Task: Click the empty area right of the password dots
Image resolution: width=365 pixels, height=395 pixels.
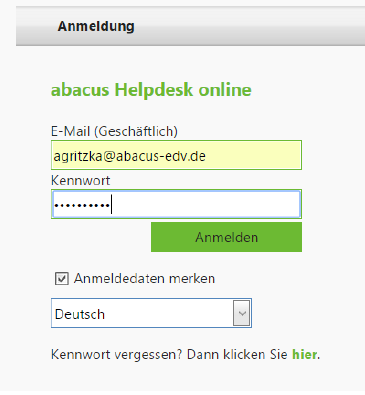Action: click(x=206, y=204)
